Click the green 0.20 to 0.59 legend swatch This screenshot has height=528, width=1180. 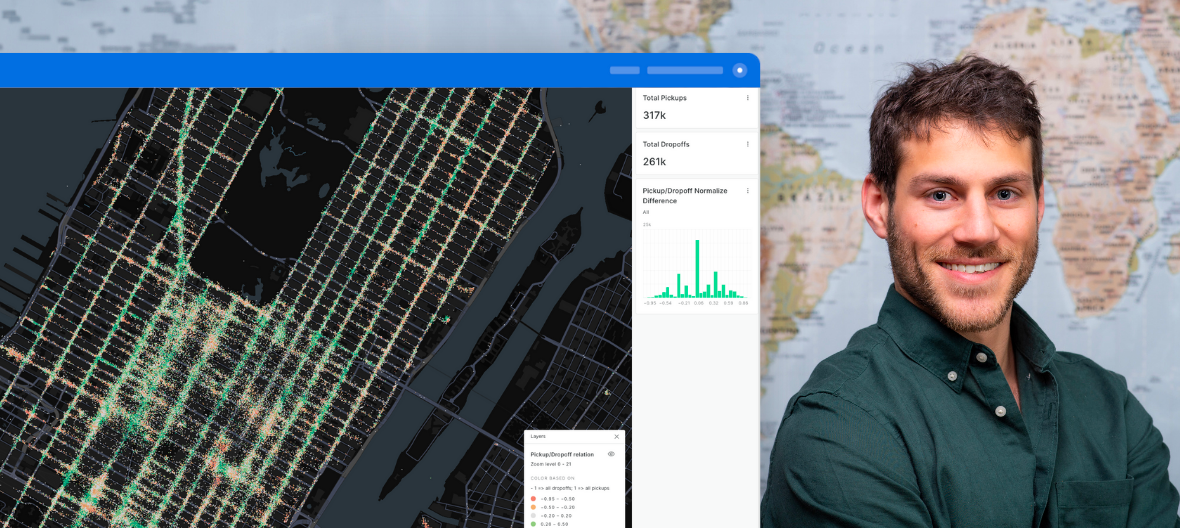coord(534,524)
